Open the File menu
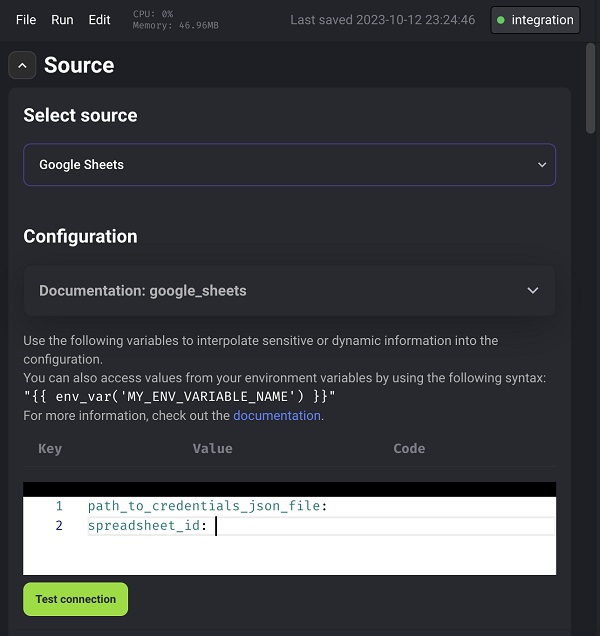 26,20
